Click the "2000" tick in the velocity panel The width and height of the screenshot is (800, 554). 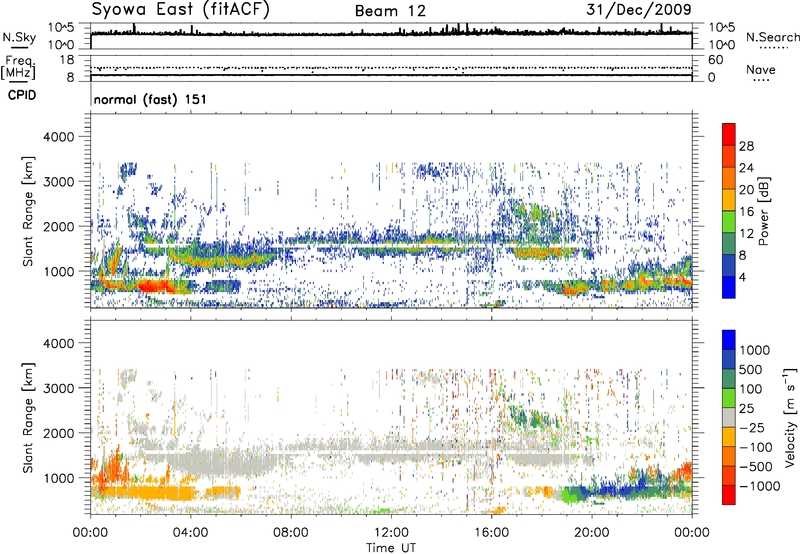58,433
